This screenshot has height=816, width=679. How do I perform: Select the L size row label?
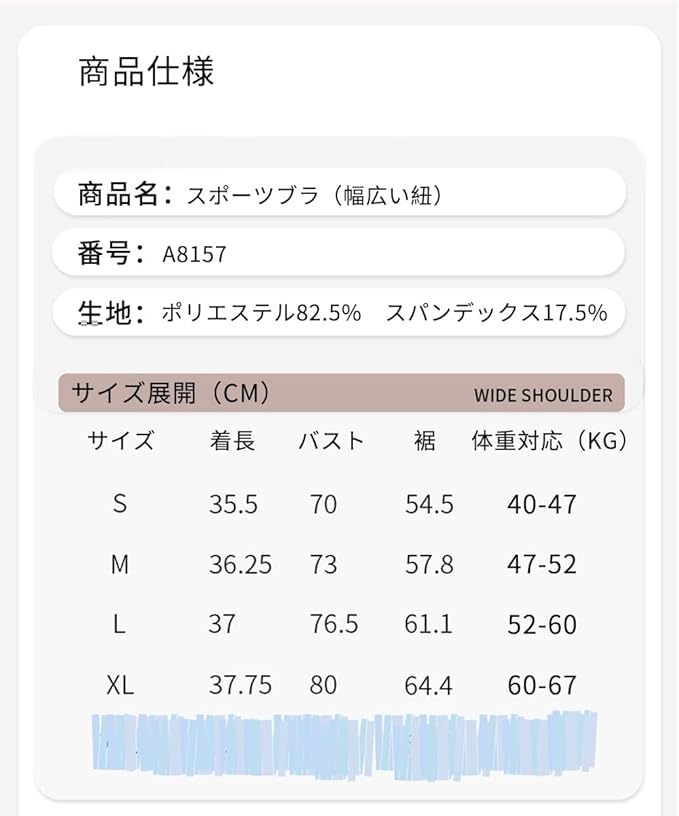pyautogui.click(x=120, y=625)
